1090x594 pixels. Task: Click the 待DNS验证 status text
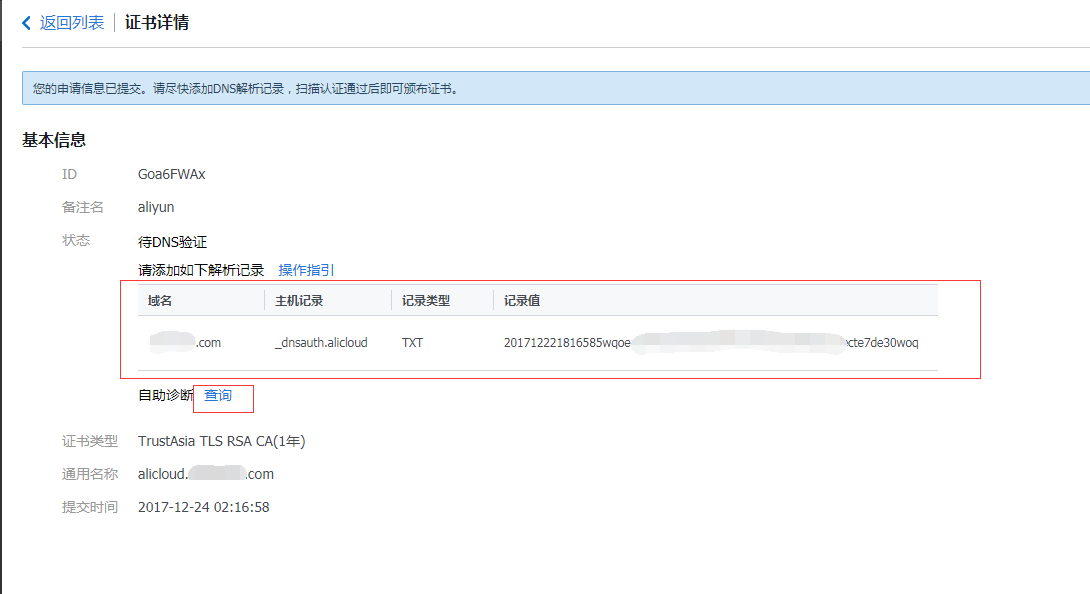point(172,242)
